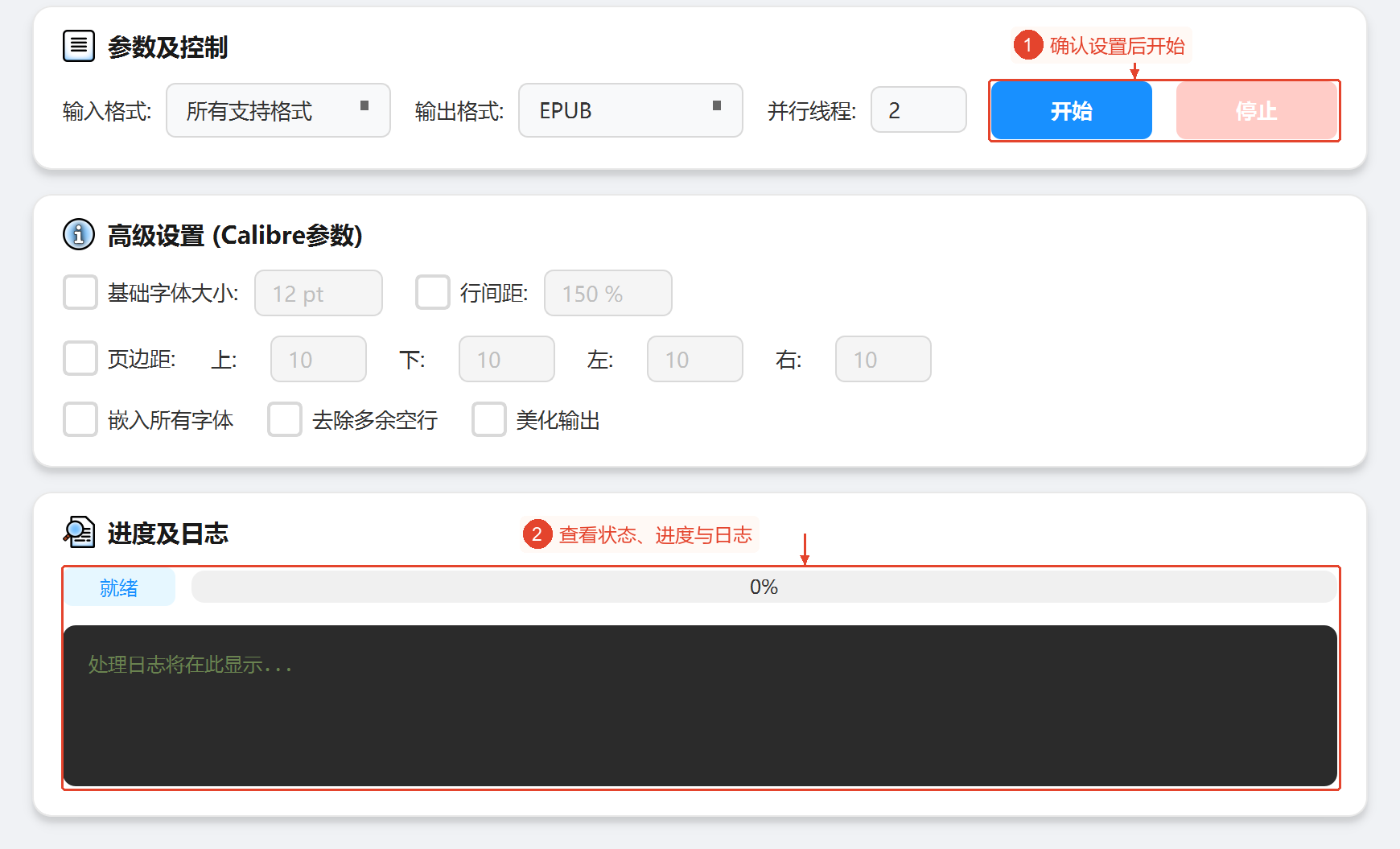Viewport: 1400px width, 849px height.
Task: Click the 150 % line spacing field
Action: pos(608,293)
